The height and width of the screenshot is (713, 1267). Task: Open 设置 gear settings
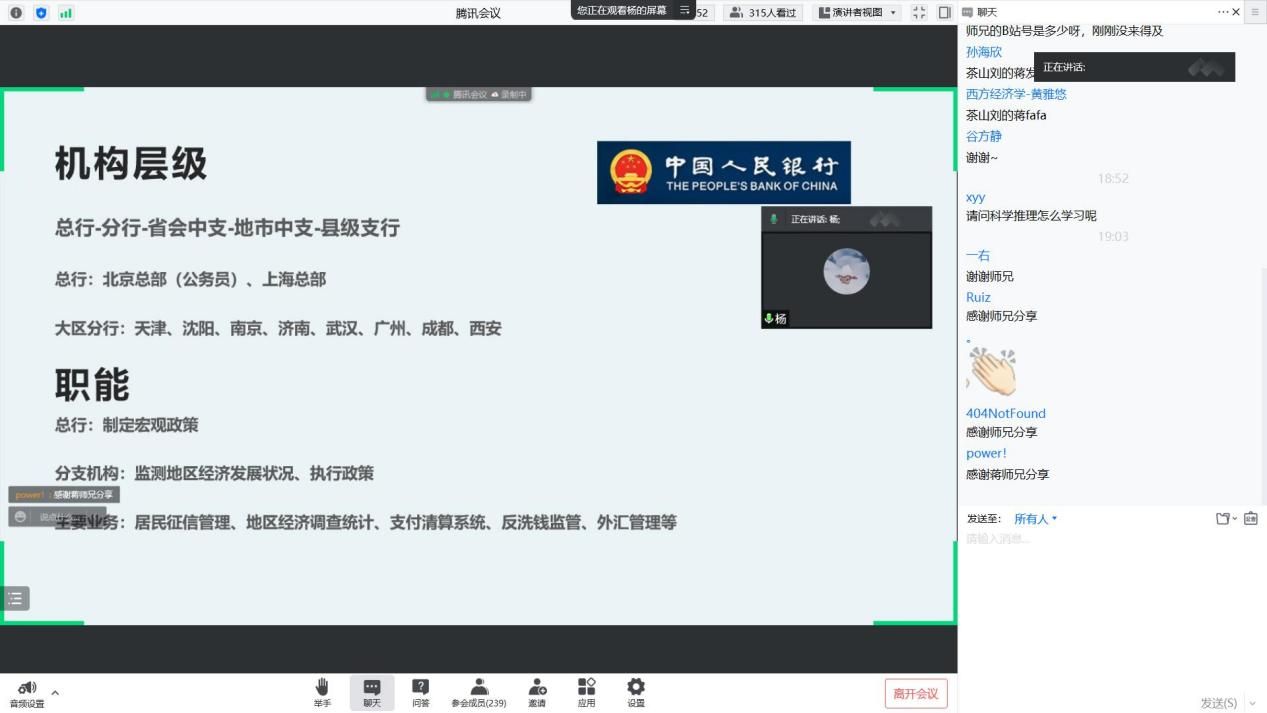(x=636, y=692)
